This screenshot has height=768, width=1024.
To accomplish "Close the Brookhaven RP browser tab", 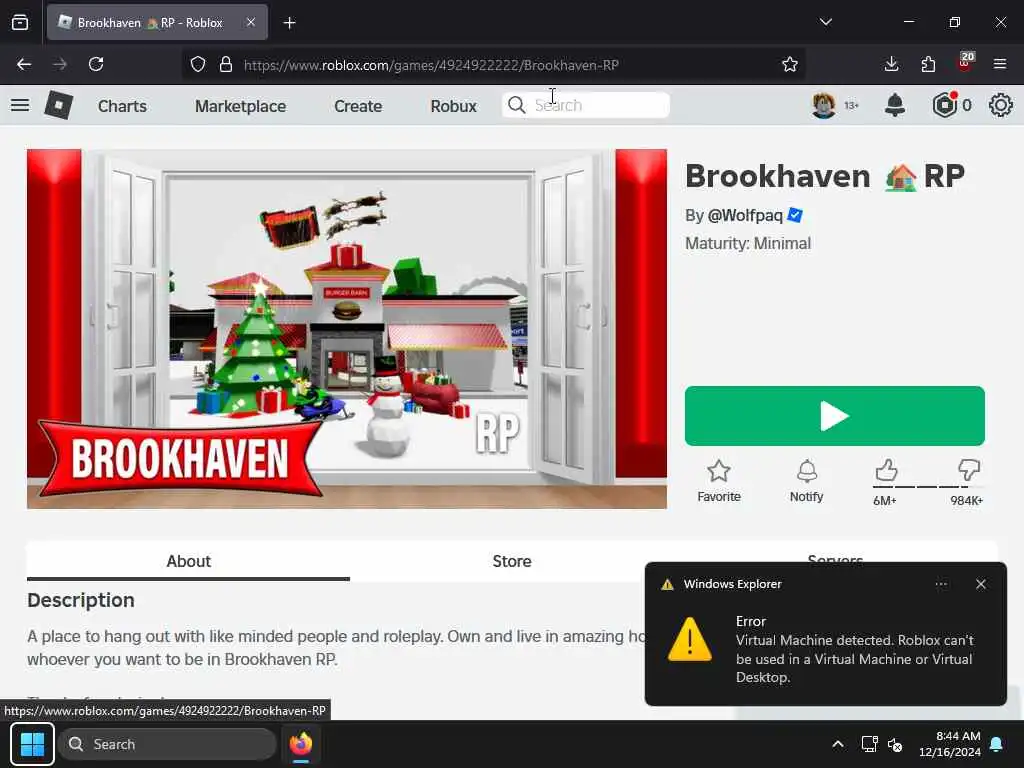I will click(251, 22).
